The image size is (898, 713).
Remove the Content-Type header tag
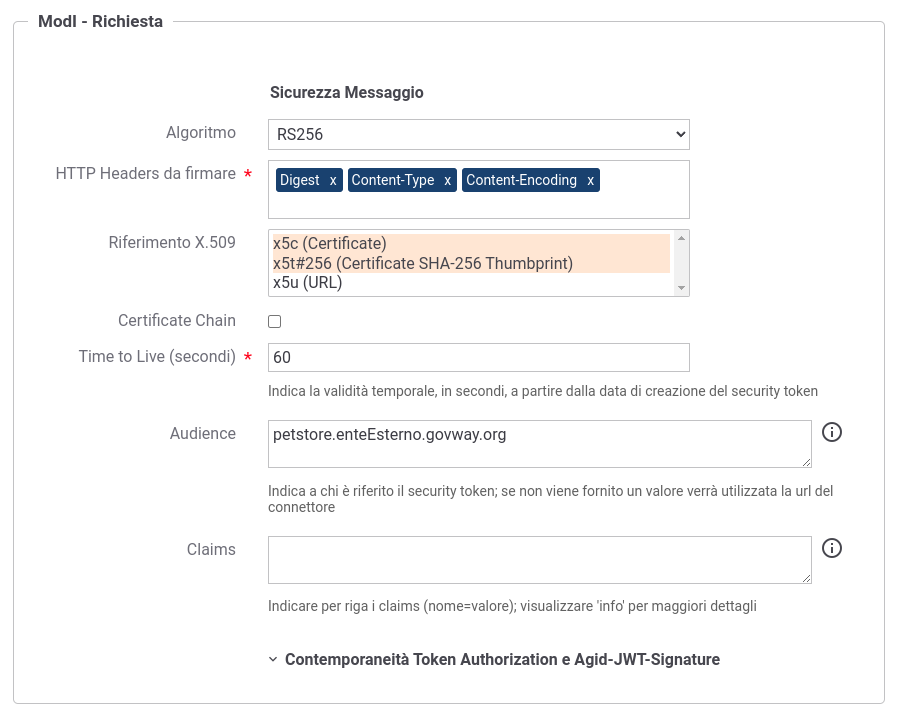(x=447, y=180)
